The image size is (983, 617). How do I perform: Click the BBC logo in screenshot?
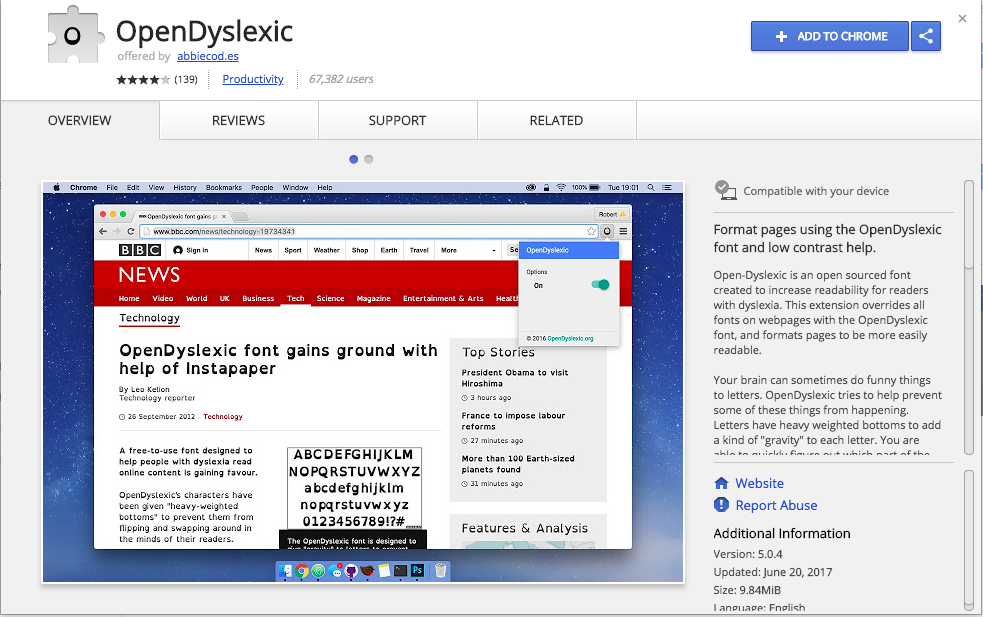coord(140,250)
